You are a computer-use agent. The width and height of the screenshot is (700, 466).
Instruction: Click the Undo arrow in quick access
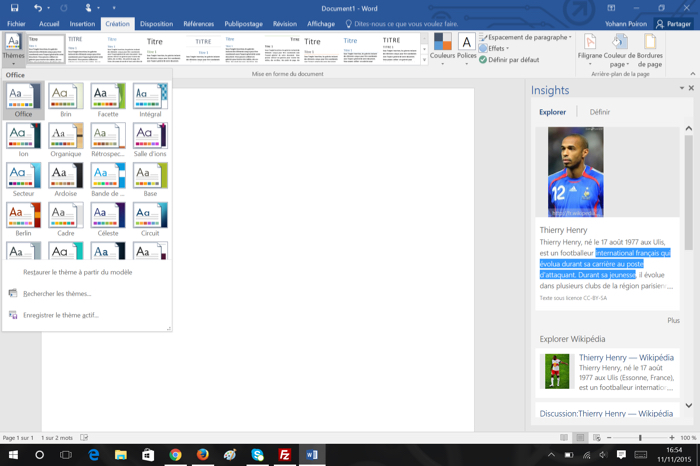(x=38, y=8)
